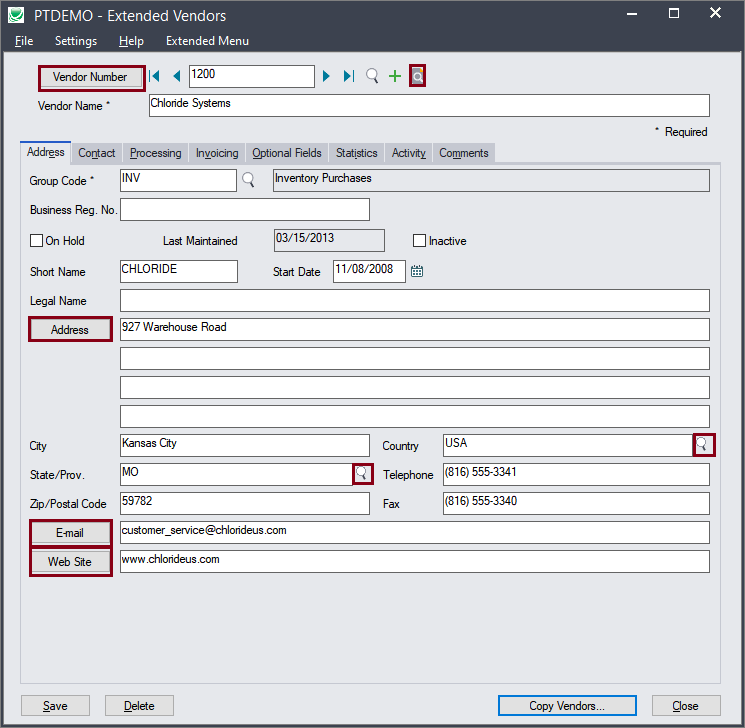Open the vendor number finder magnifier
Image resolution: width=745 pixels, height=728 pixels.
tap(372, 76)
